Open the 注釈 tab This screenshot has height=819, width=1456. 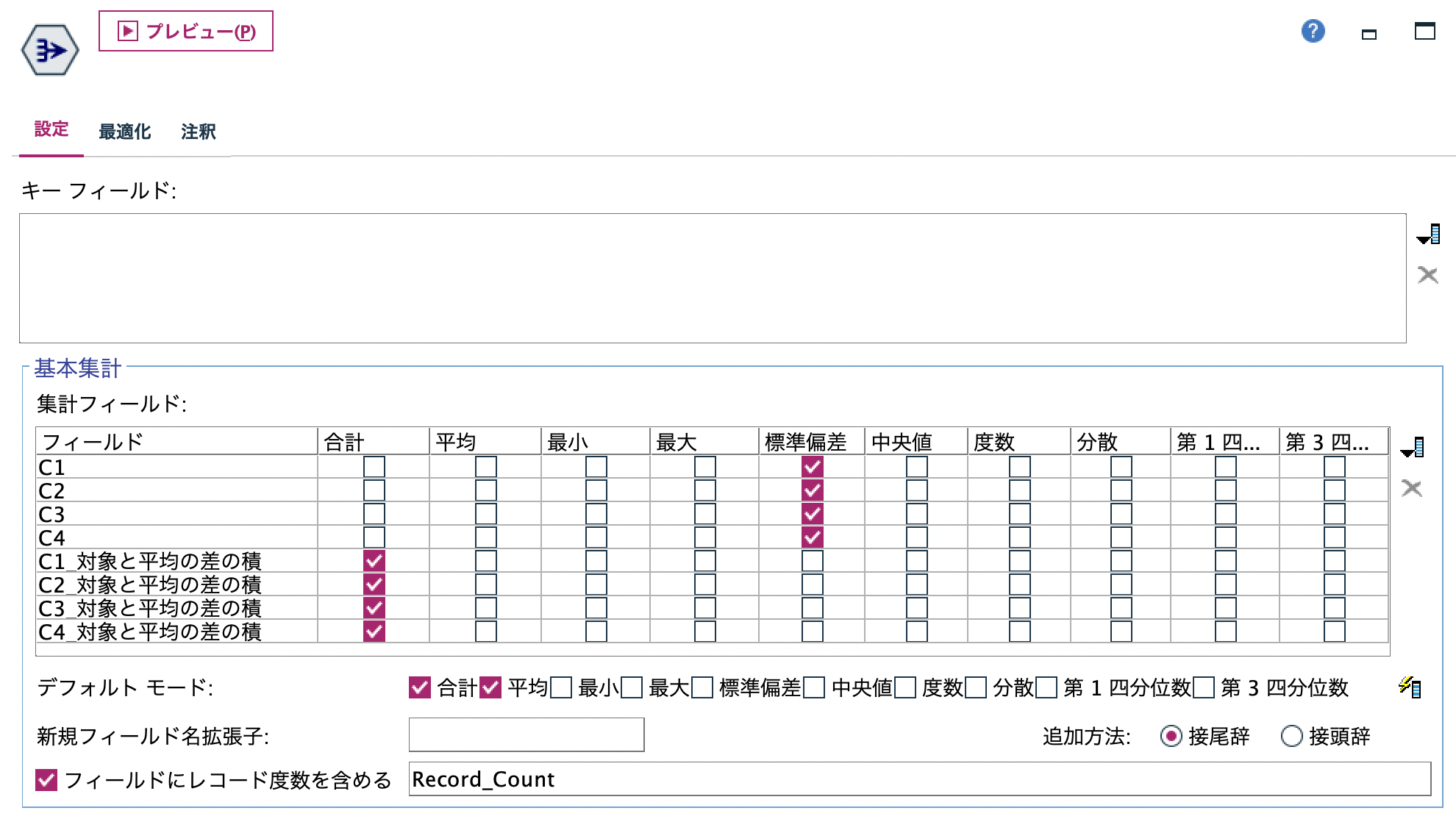coord(196,131)
